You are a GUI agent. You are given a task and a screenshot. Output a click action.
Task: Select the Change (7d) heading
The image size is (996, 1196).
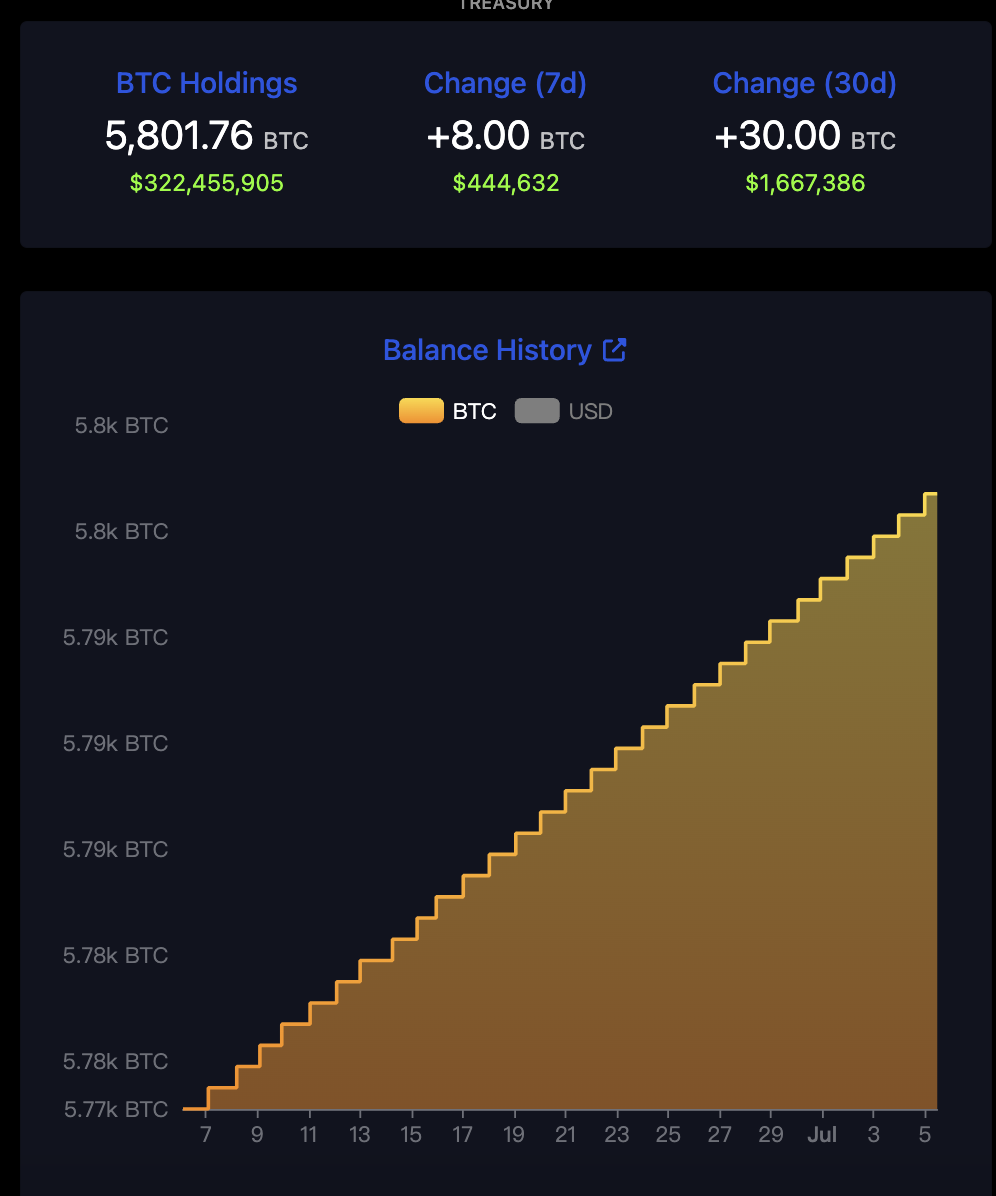tap(505, 83)
